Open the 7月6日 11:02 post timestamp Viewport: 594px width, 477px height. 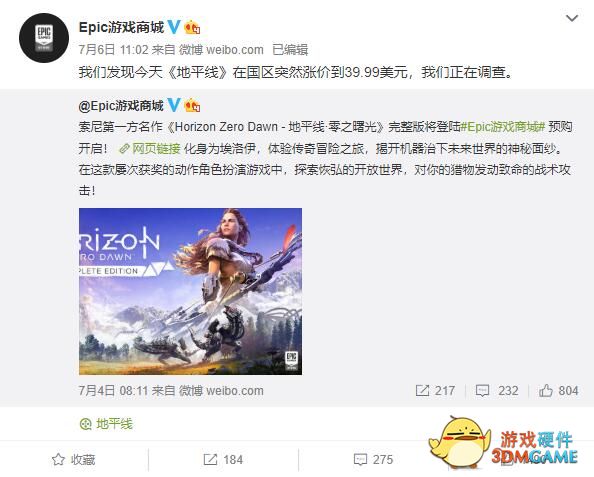coord(113,50)
